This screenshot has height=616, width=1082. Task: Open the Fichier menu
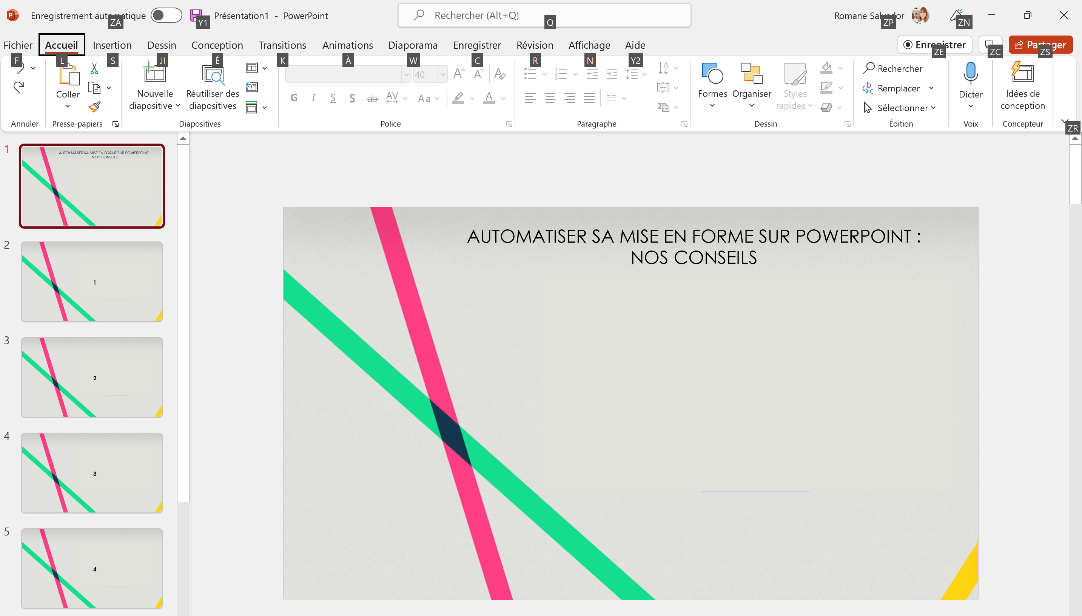tap(18, 45)
